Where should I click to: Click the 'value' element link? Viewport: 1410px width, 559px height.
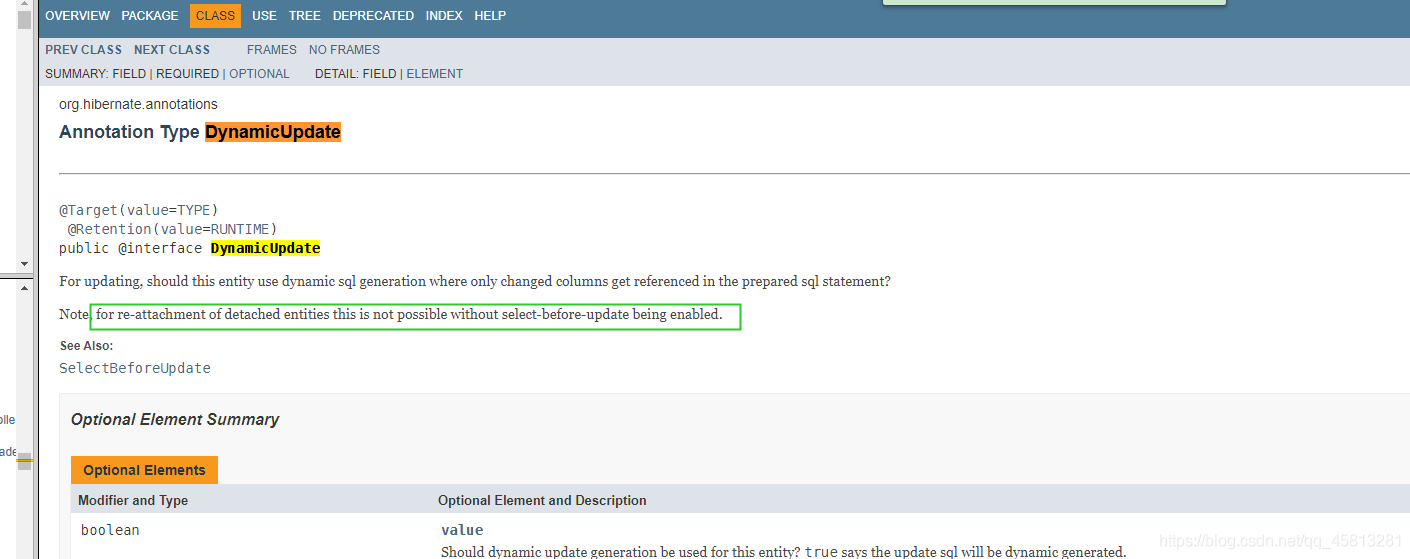462,530
